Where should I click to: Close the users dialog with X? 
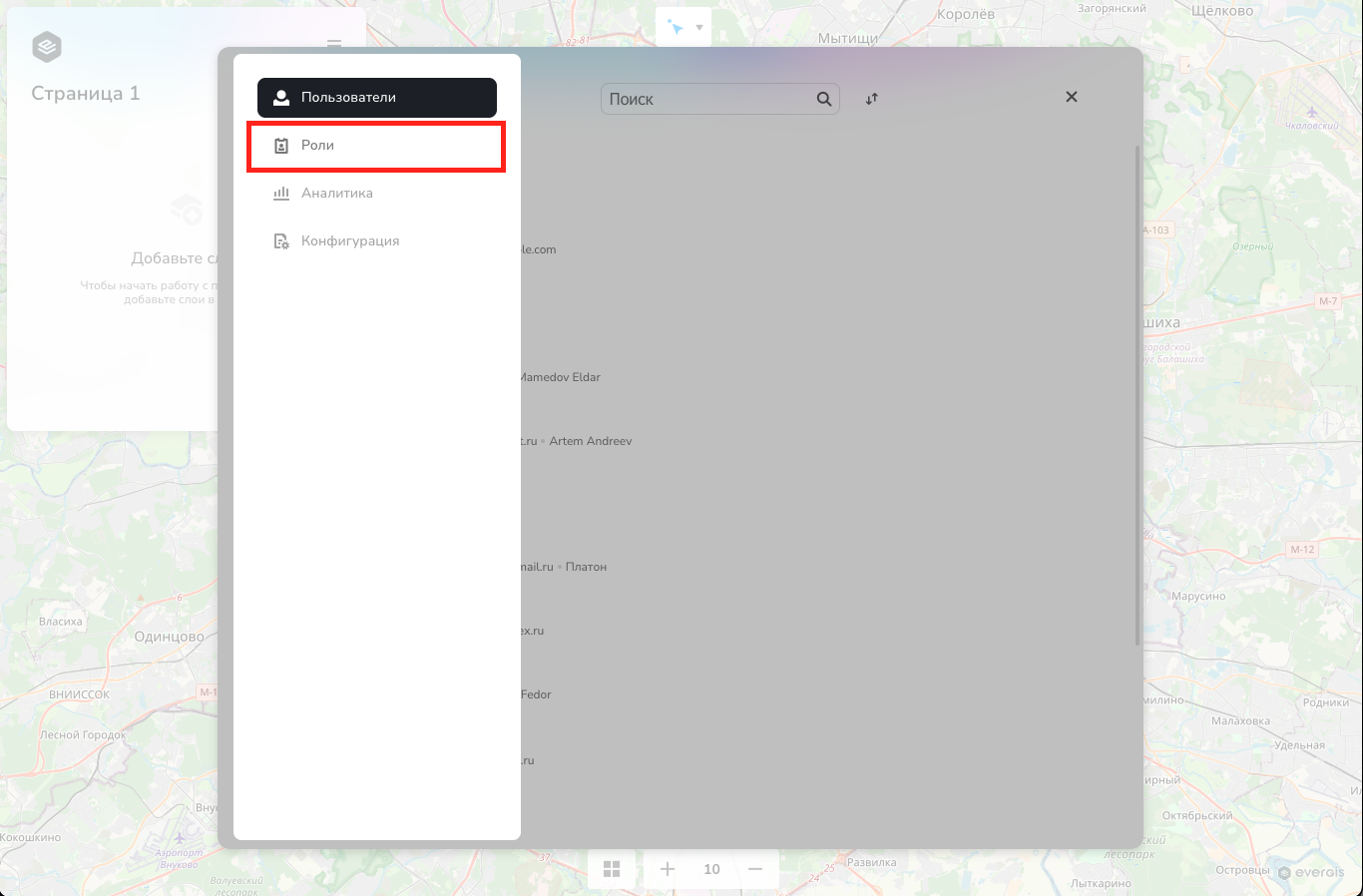coord(1072,97)
